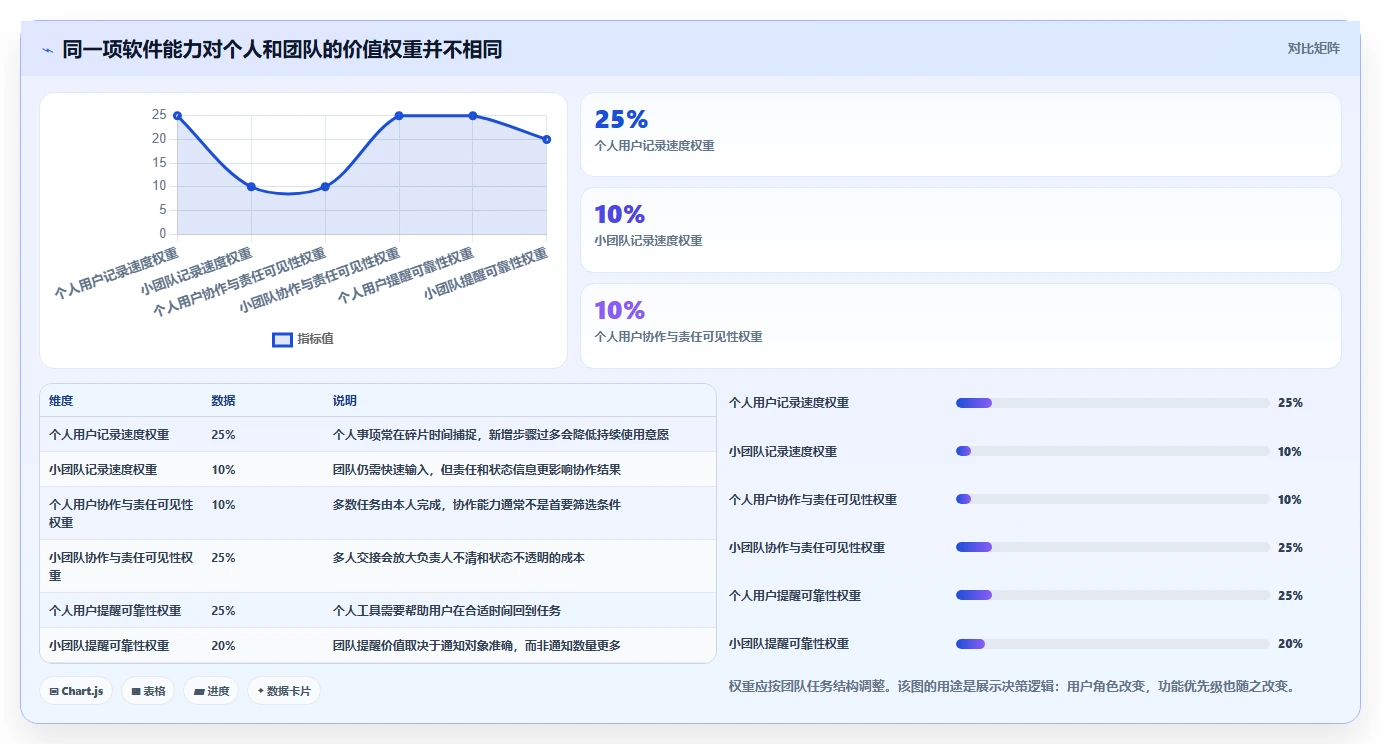Click the 个人用户协作与责任可见性权重 progress bar
Screen dimensions: 1381x744
[x=1112, y=499]
